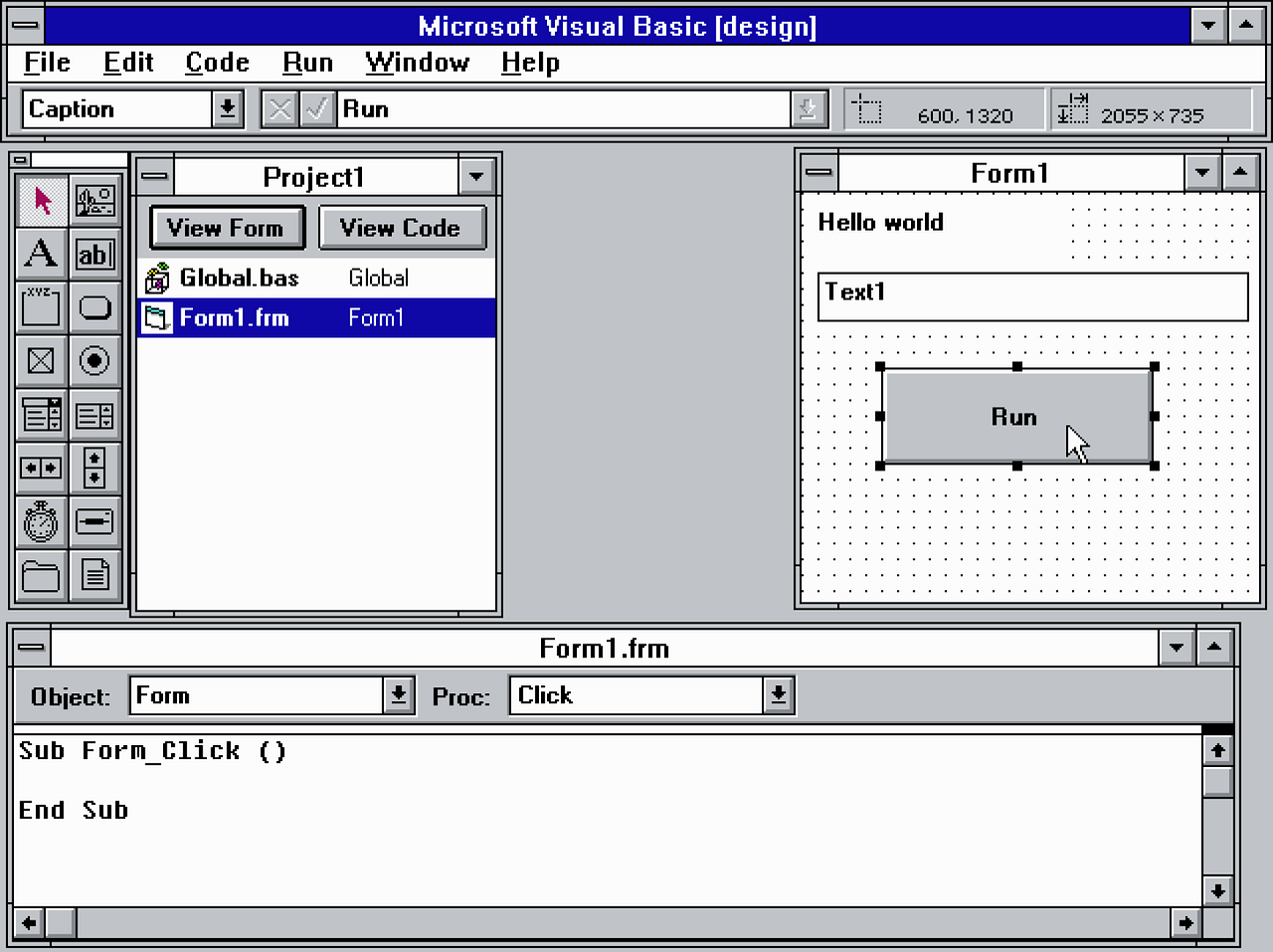Select the Command Button tool
The image size is (1273, 952).
coord(95,307)
